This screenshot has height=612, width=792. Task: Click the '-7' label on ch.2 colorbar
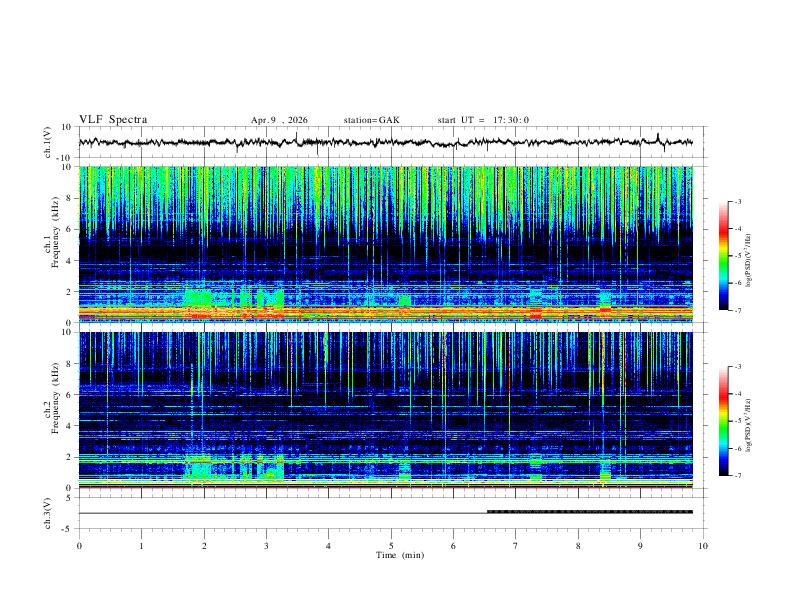pyautogui.click(x=738, y=476)
